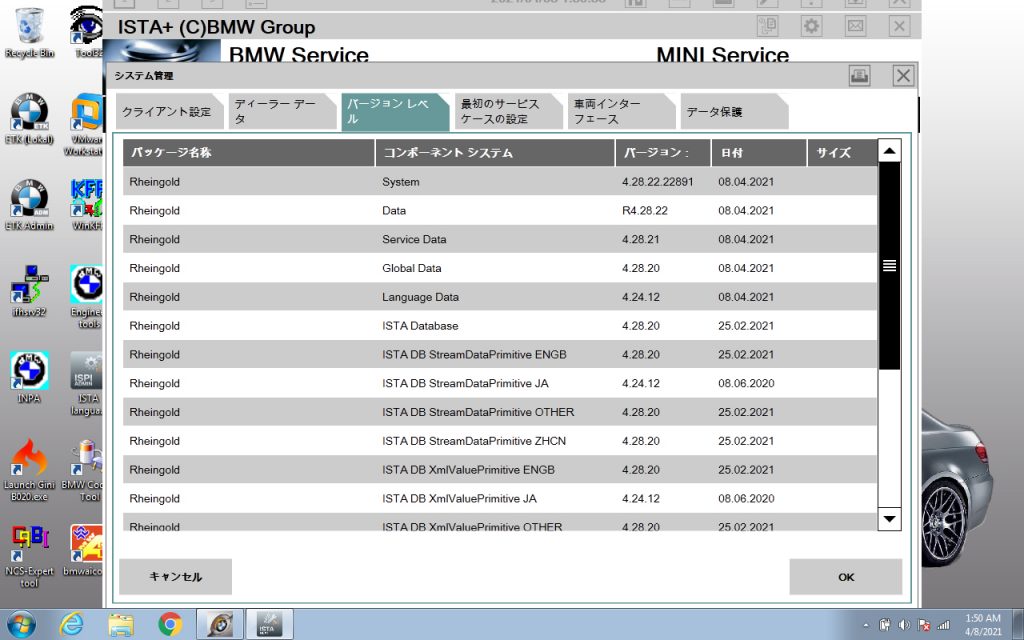Click the コンポーネント システム column header

click(495, 153)
